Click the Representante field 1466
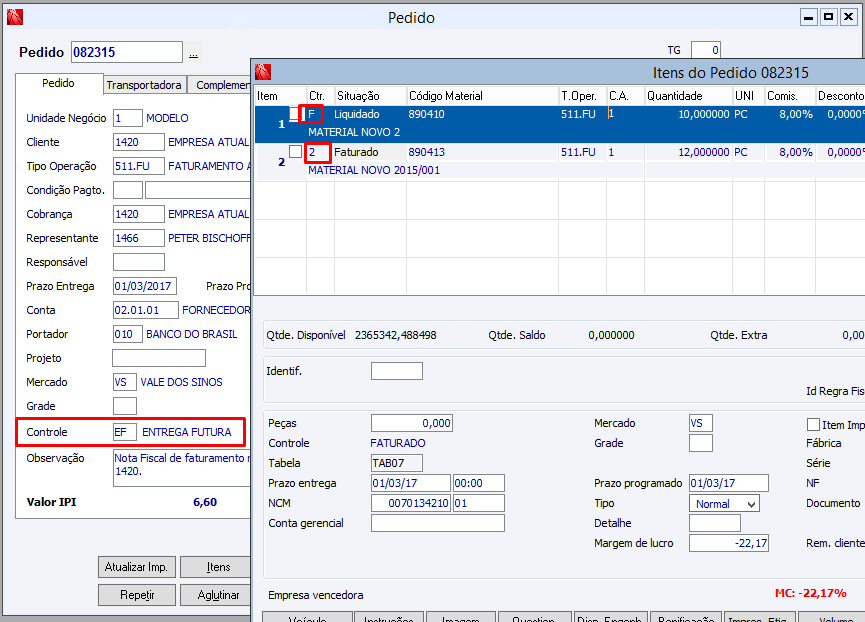 click(x=138, y=238)
